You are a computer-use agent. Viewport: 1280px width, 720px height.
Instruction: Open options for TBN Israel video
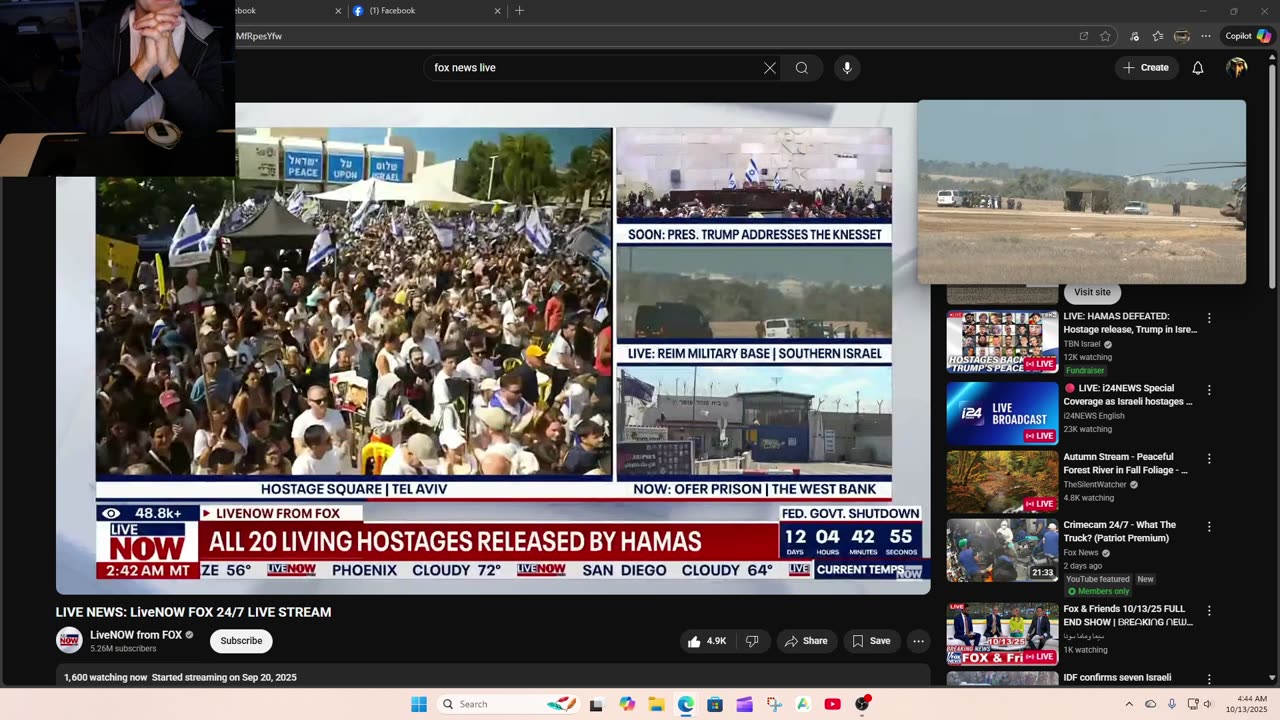(x=1209, y=319)
